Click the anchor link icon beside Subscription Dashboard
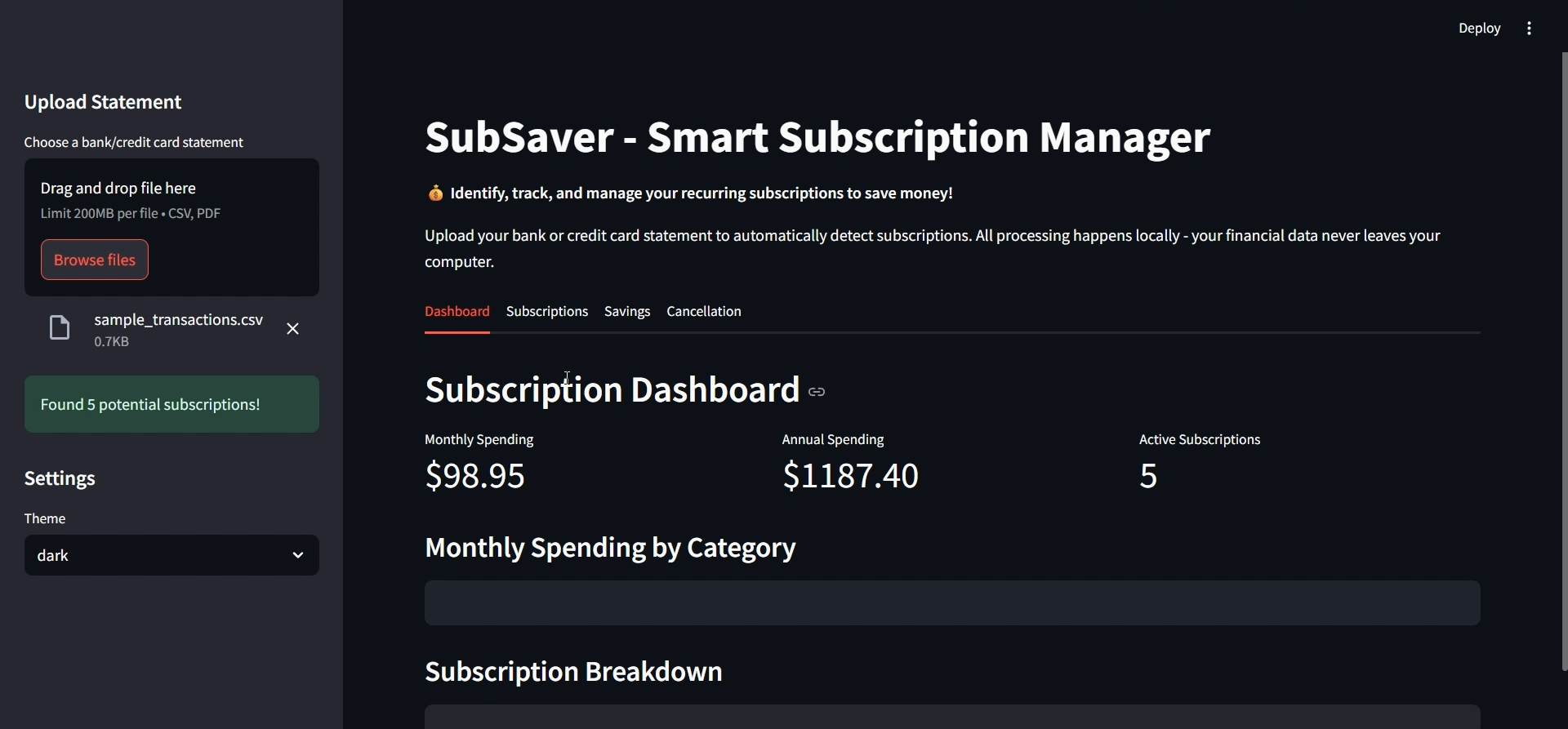The height and width of the screenshot is (729, 1568). (x=817, y=392)
